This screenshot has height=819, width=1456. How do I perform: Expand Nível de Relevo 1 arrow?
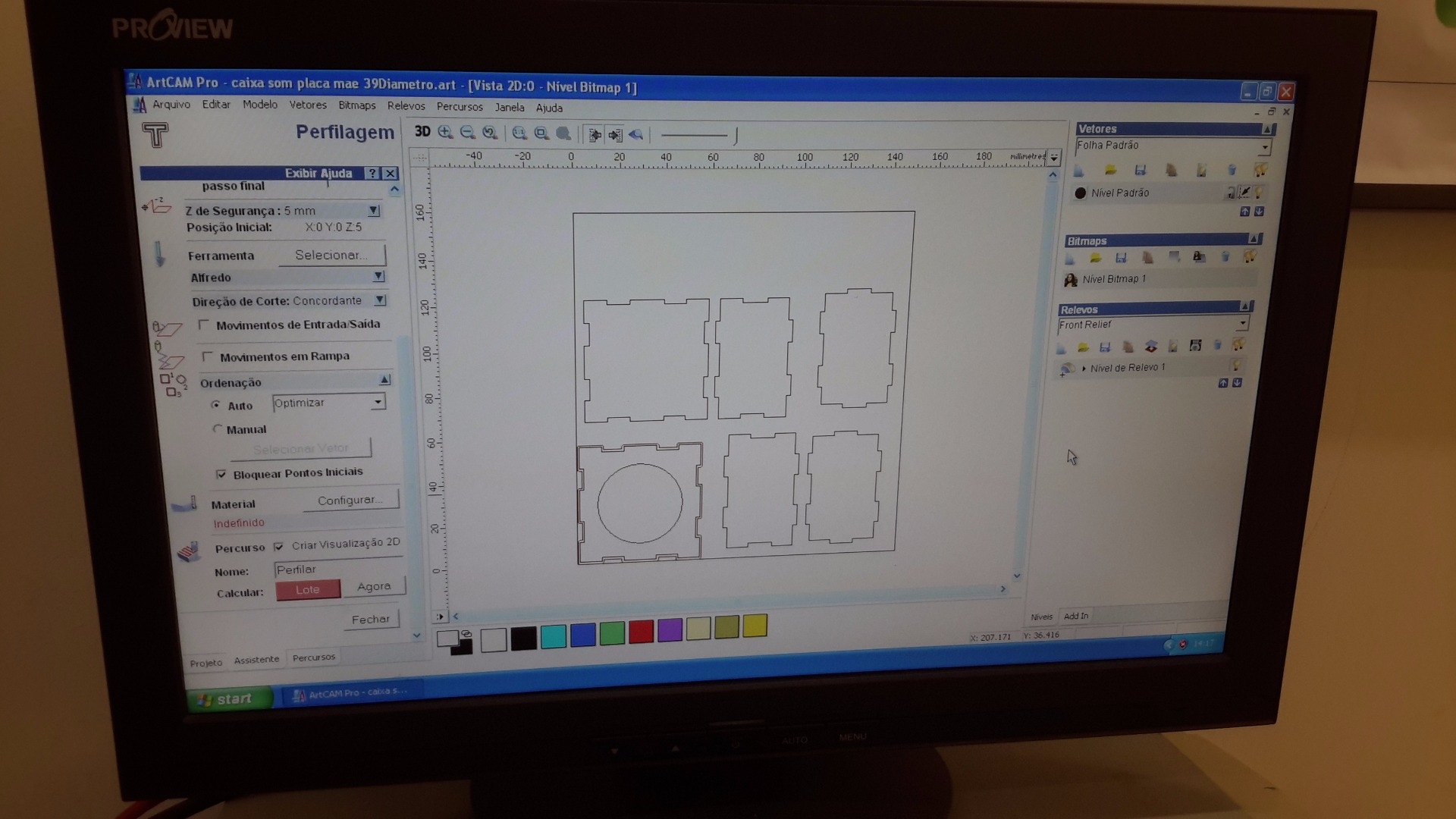[1084, 369]
